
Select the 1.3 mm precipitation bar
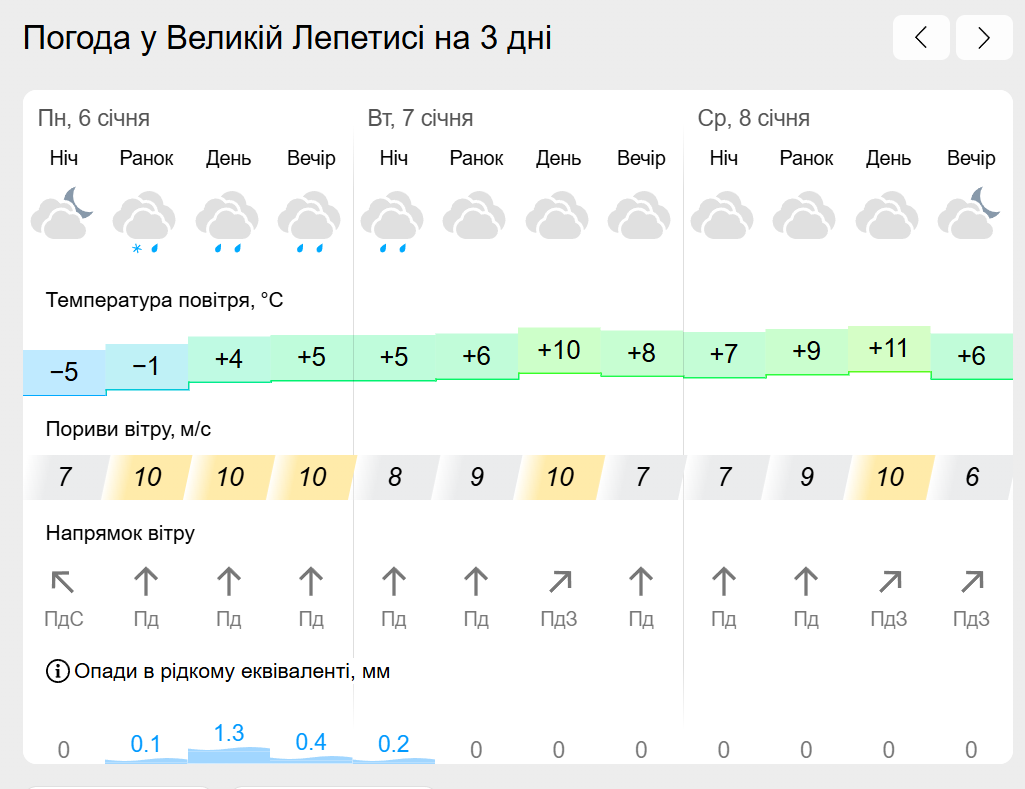[229, 755]
